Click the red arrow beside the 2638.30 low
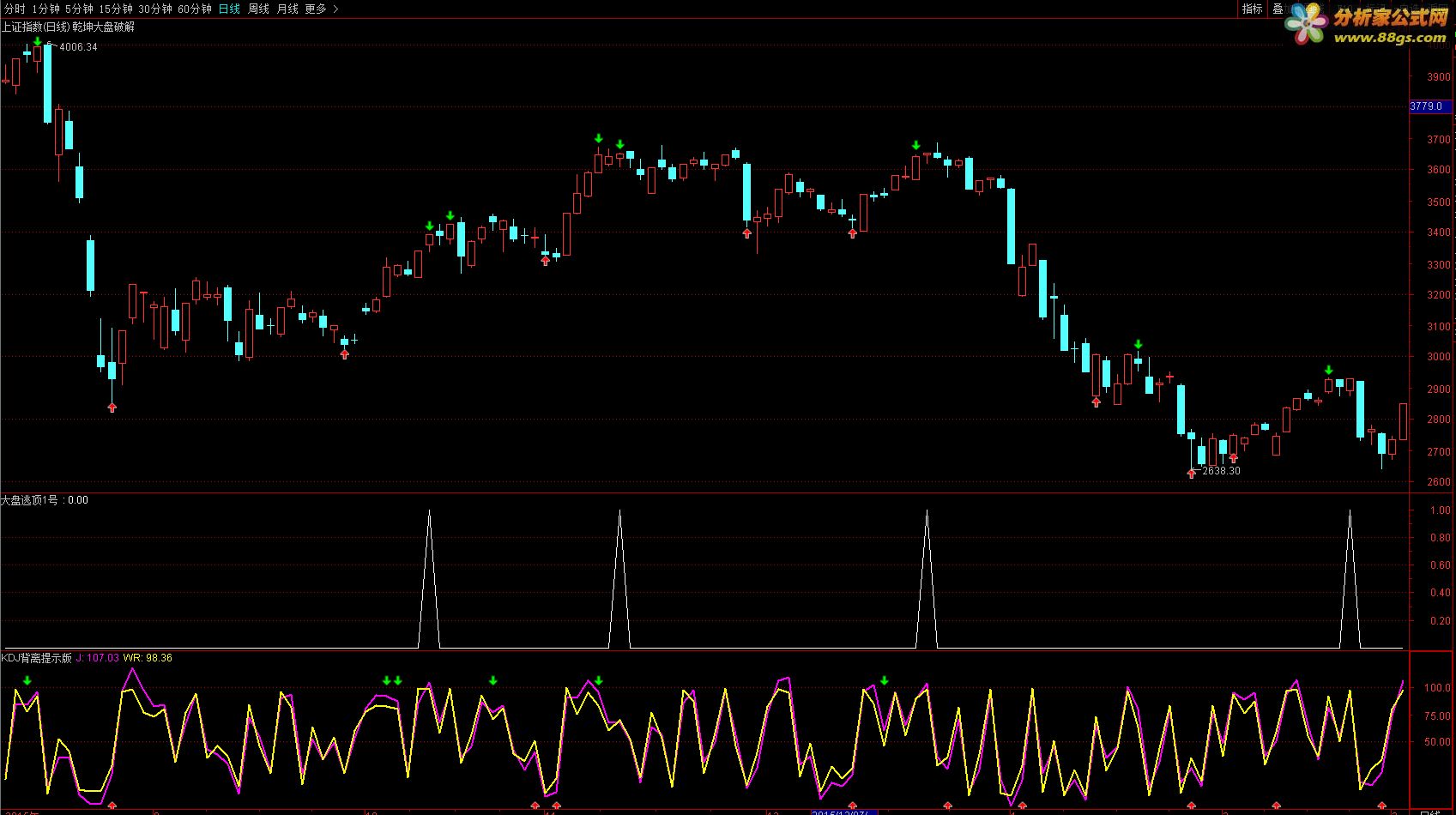The width and height of the screenshot is (1456, 815). [1191, 473]
